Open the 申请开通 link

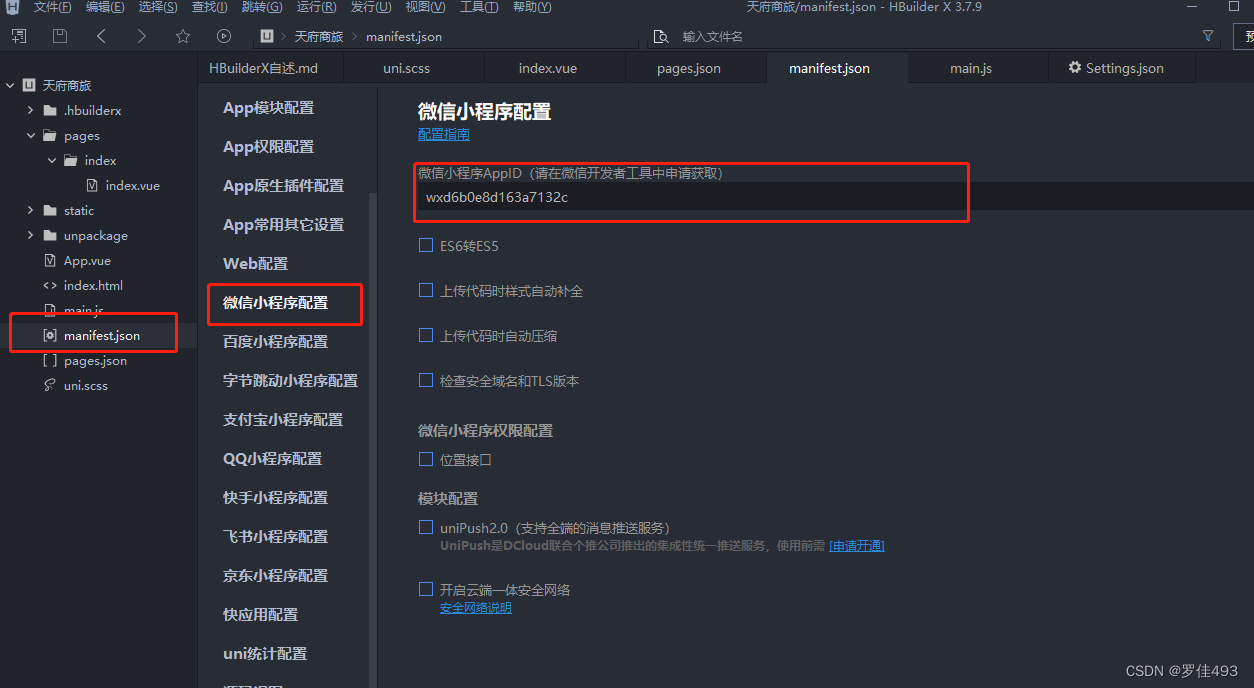point(857,545)
